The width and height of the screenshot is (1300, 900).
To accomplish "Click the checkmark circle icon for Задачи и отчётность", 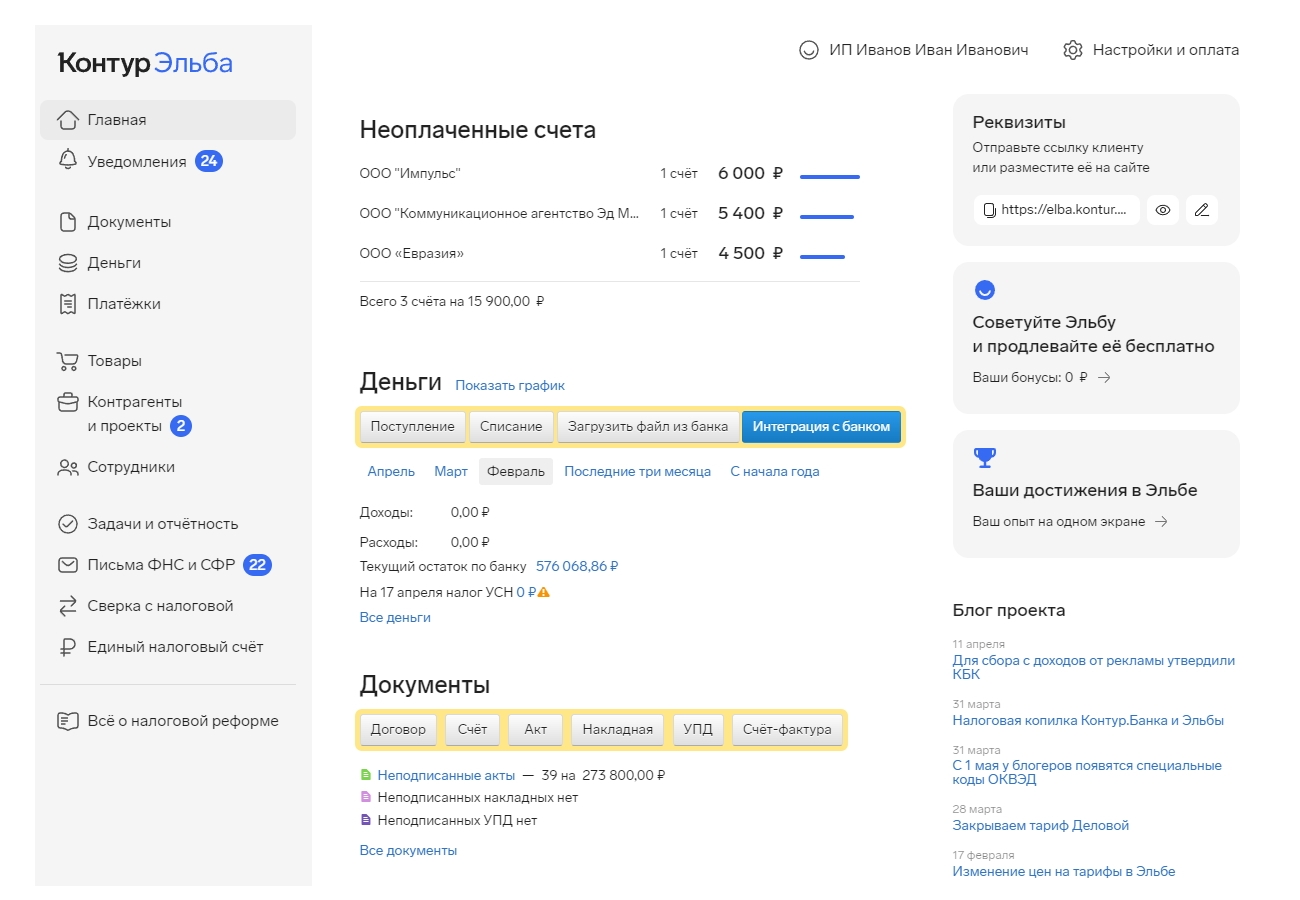I will point(68,524).
